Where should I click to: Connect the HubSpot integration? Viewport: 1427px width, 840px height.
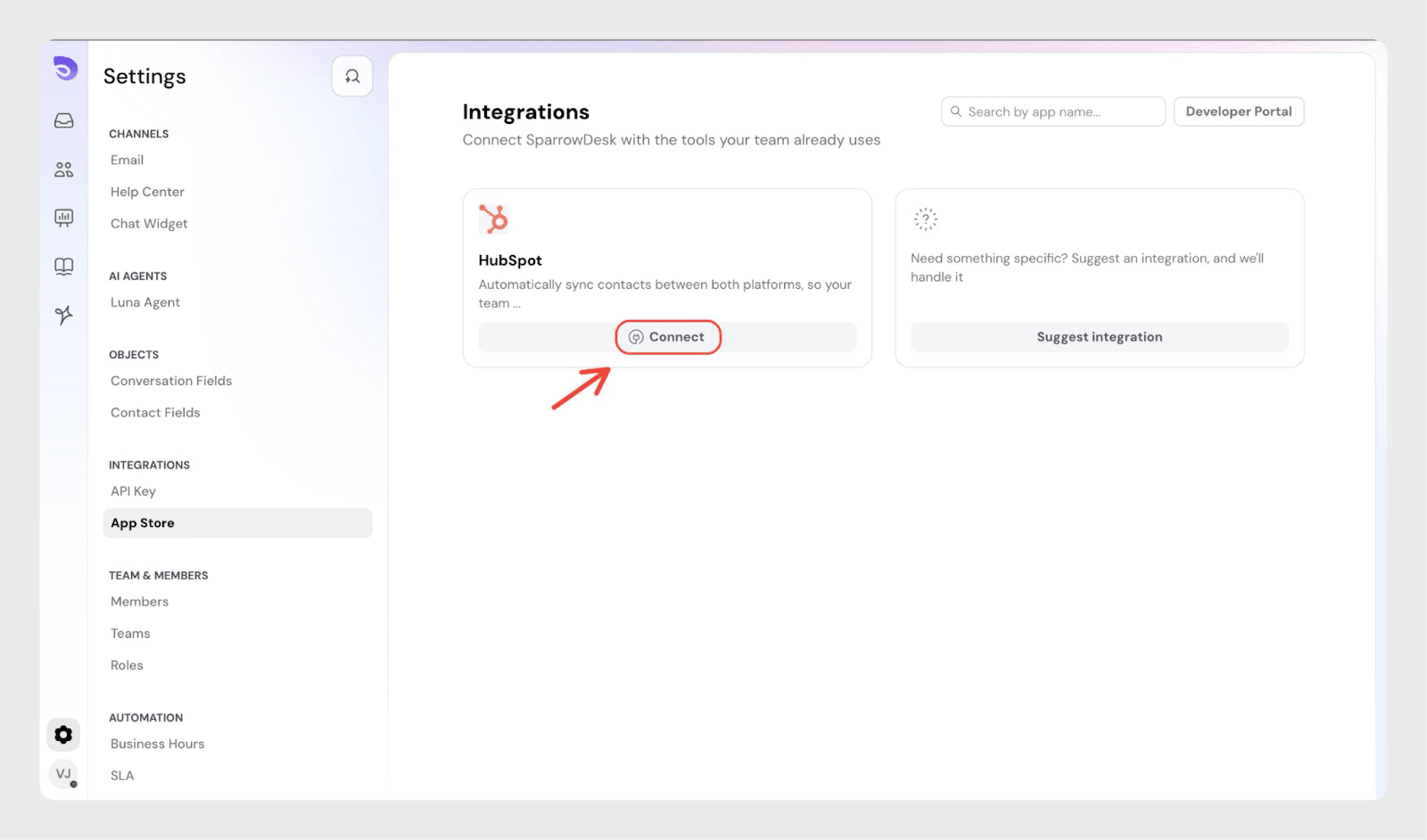coord(667,337)
